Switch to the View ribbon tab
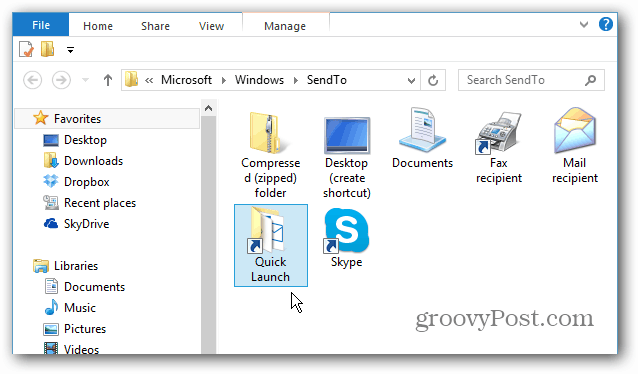Viewport: 638px width, 374px height. 211,26
